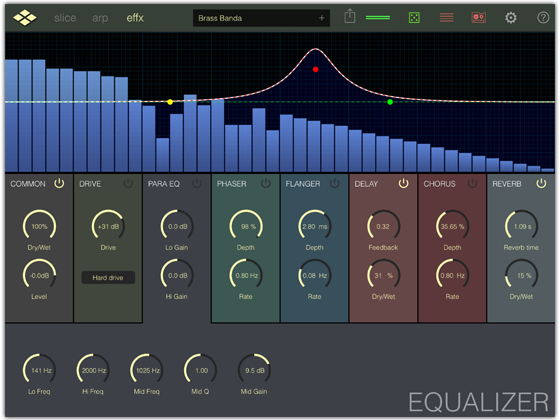Toggle the REVERB power button

541,183
